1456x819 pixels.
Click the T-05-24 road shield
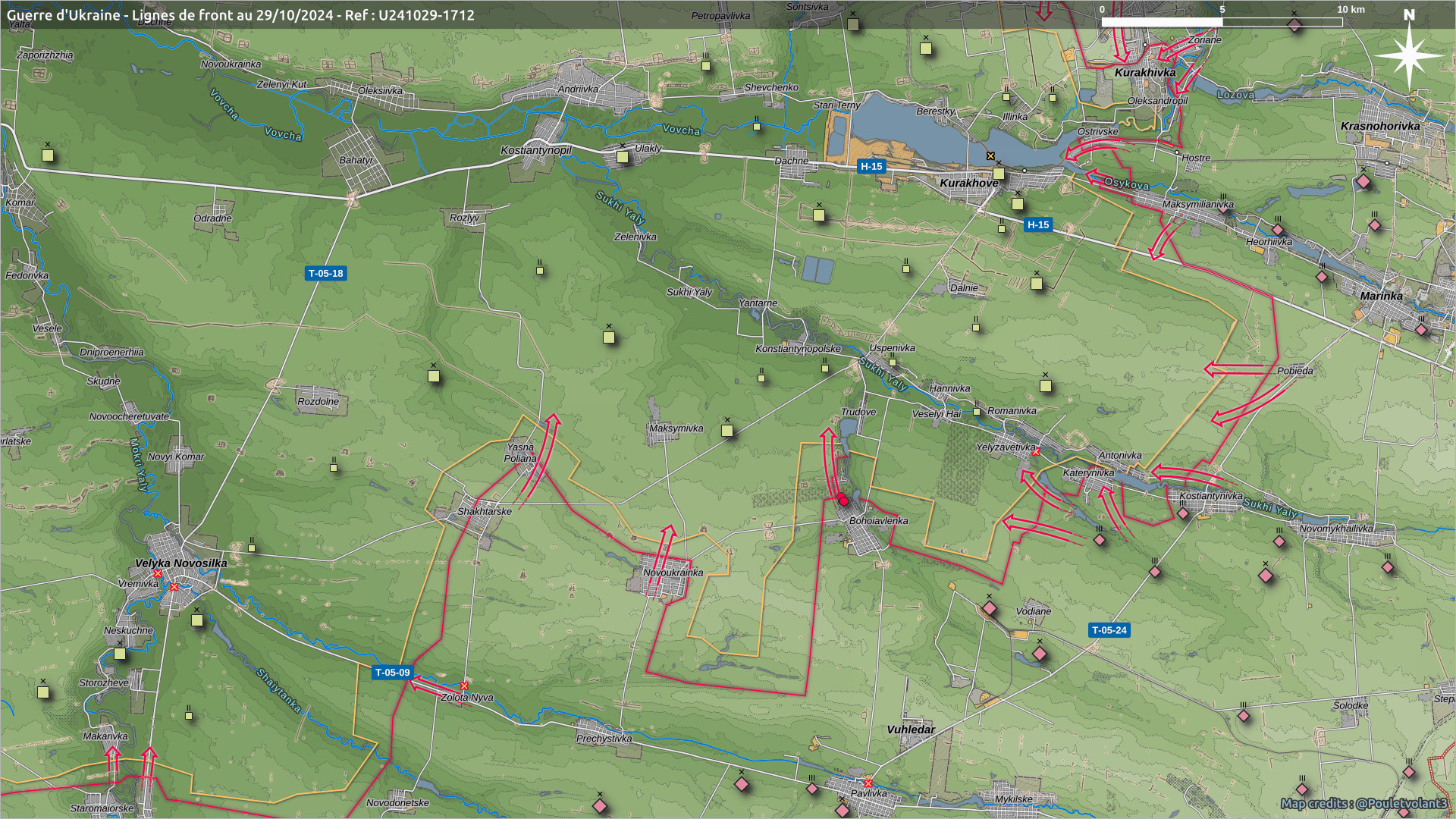(x=1109, y=630)
